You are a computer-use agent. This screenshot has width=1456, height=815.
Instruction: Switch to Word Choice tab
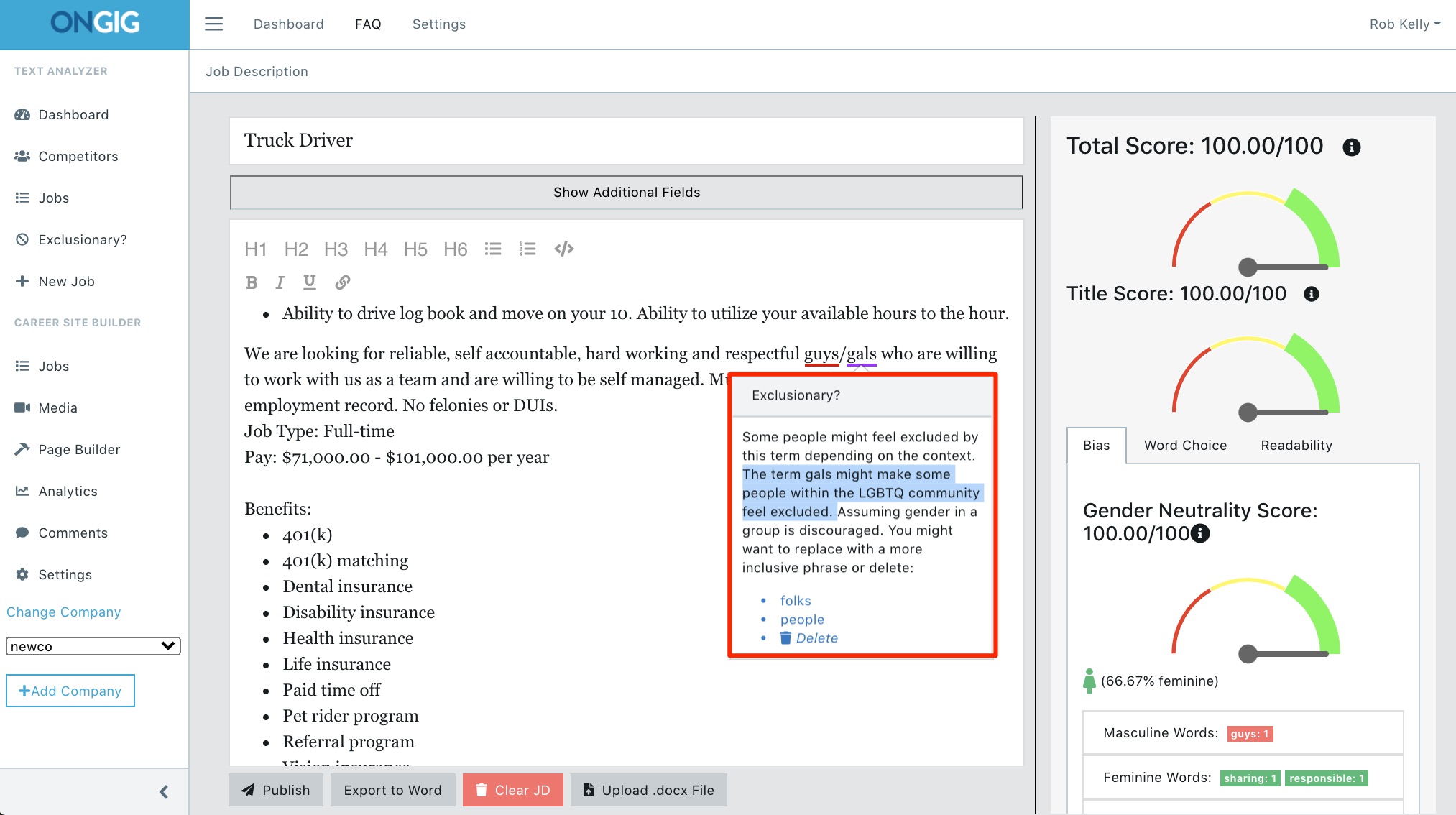1185,445
